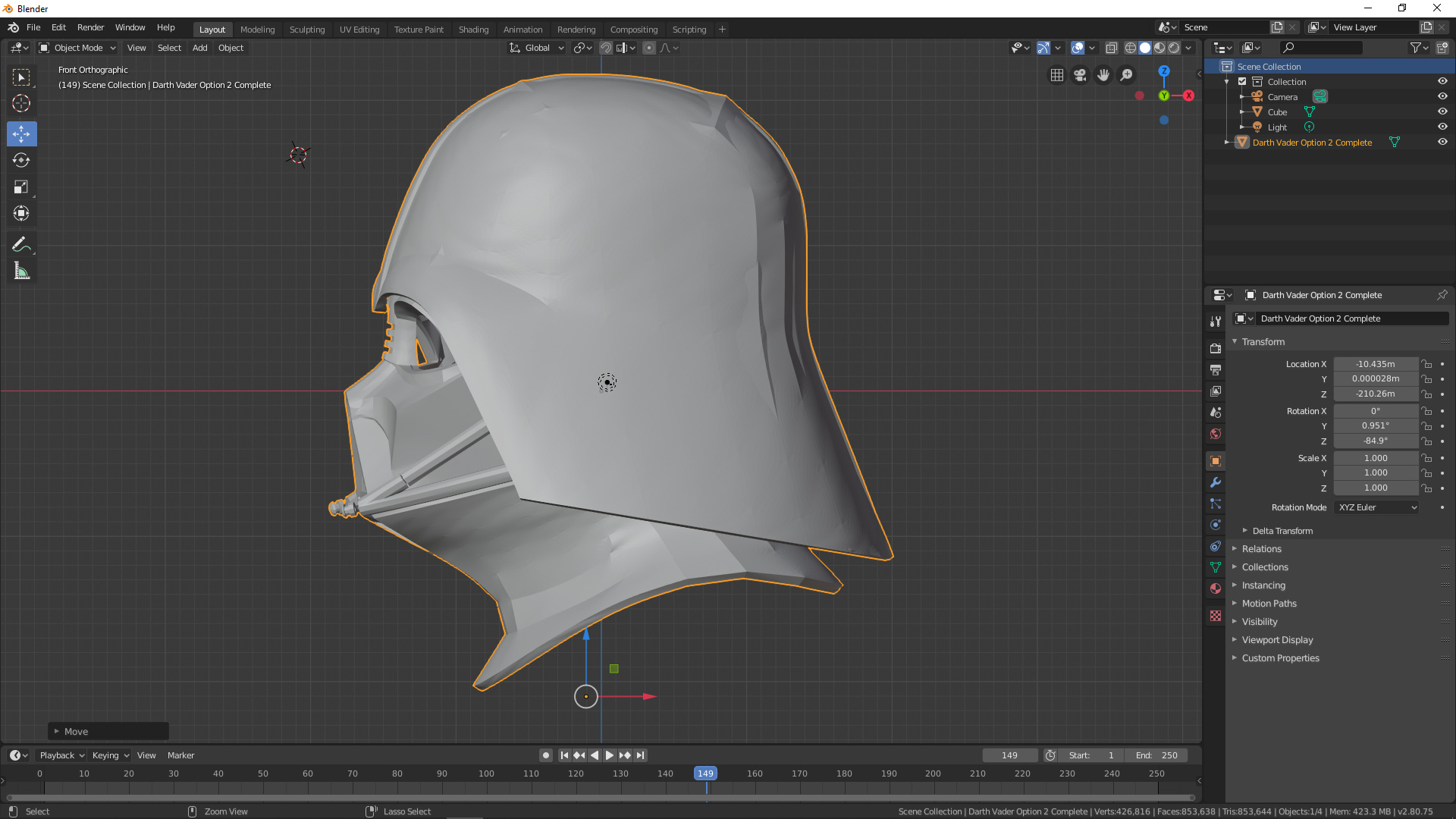The height and width of the screenshot is (819, 1456).
Task: Hide the Collection in the outliner
Action: click(1442, 81)
